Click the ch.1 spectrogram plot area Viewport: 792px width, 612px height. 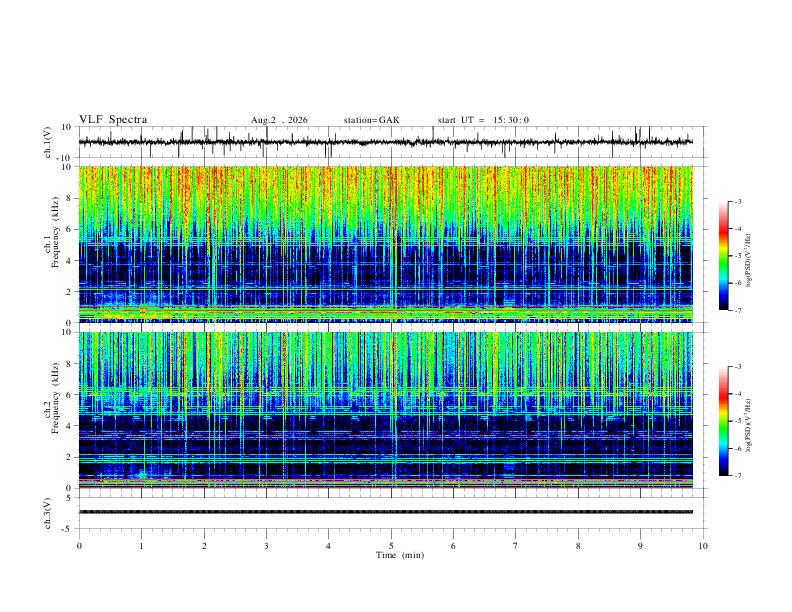click(386, 244)
